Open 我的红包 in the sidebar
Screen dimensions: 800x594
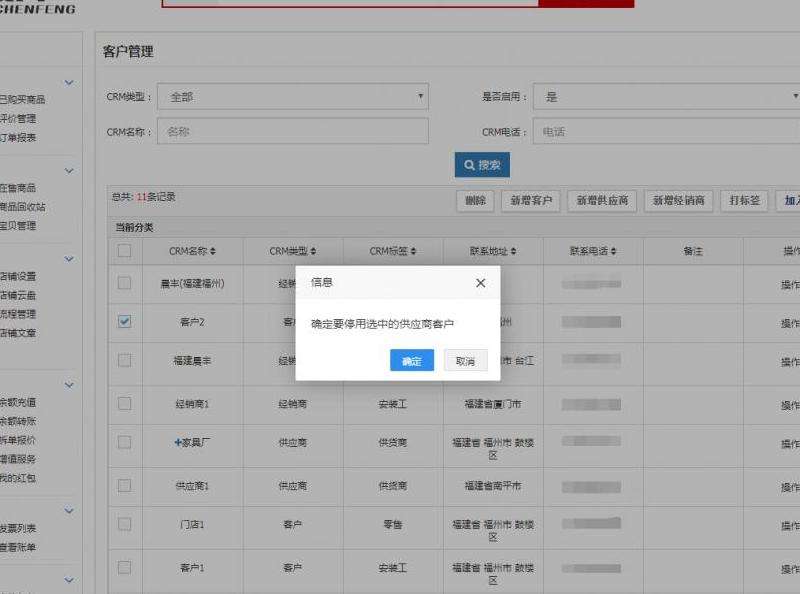18,478
